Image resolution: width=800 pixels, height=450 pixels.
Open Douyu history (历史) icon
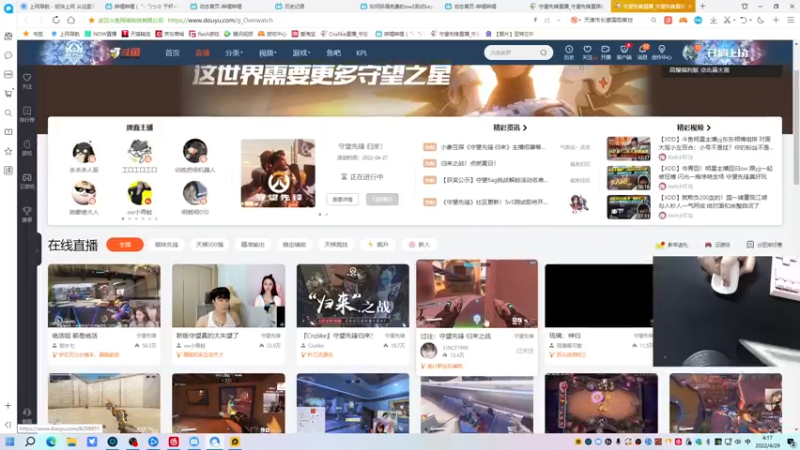pyautogui.click(x=569, y=52)
